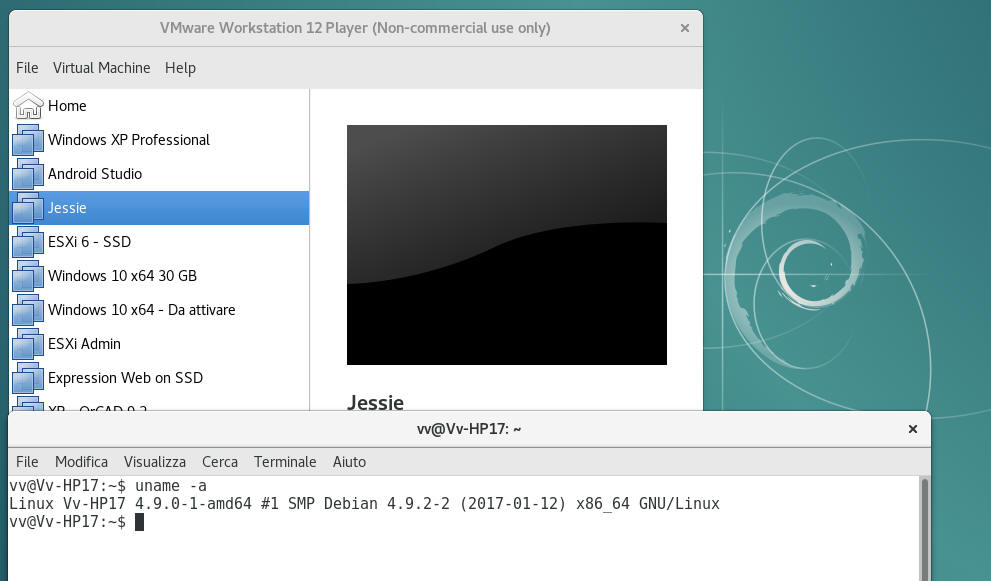
Task: Click the Home icon in VMware library
Action: (x=28, y=106)
